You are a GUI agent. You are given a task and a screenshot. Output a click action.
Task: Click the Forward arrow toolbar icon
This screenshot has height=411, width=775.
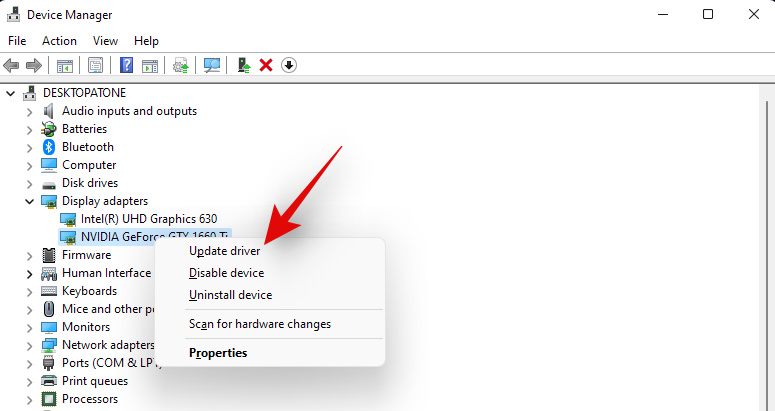click(34, 65)
